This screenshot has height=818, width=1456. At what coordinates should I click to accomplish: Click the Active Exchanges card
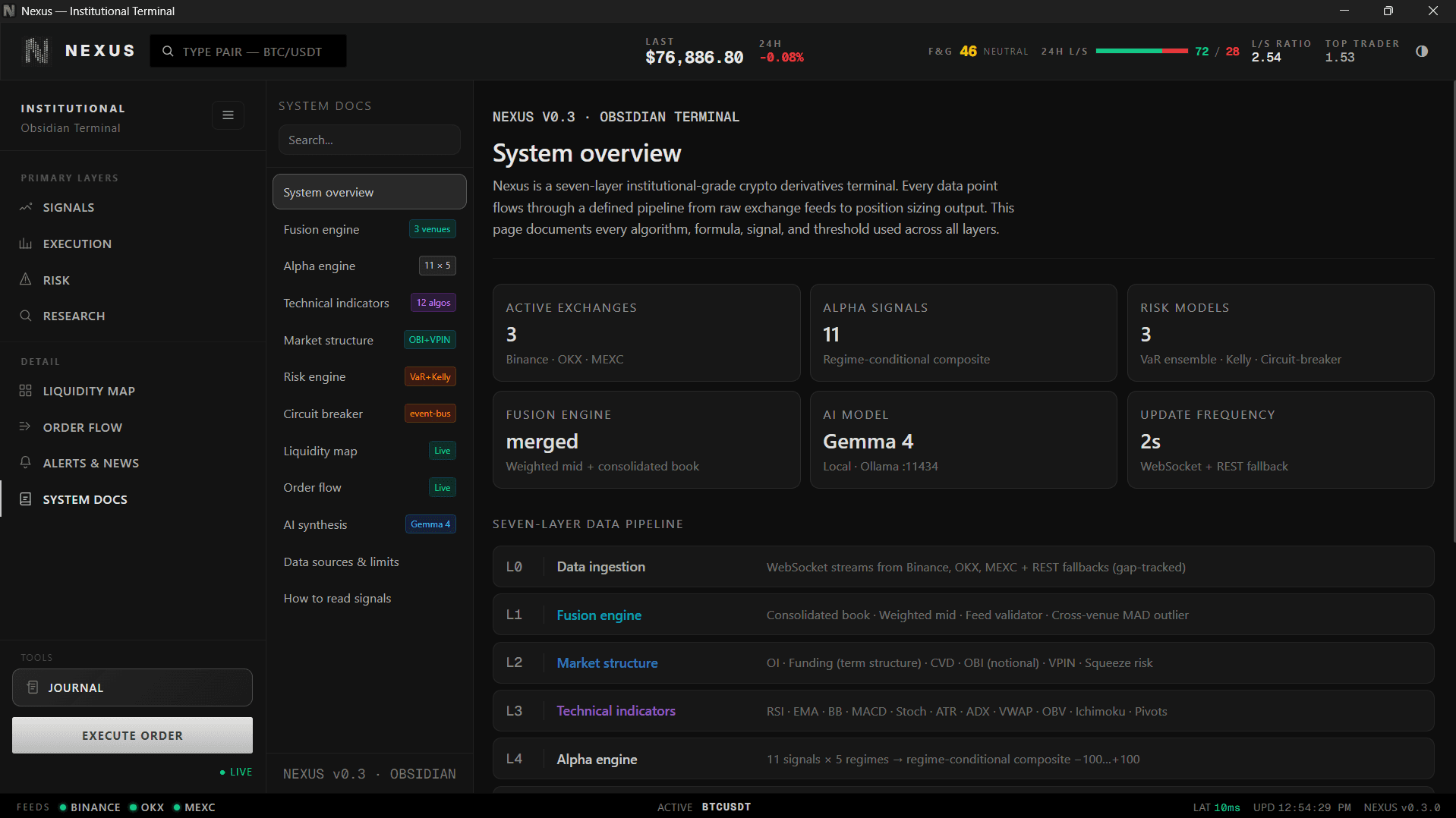[x=647, y=332]
